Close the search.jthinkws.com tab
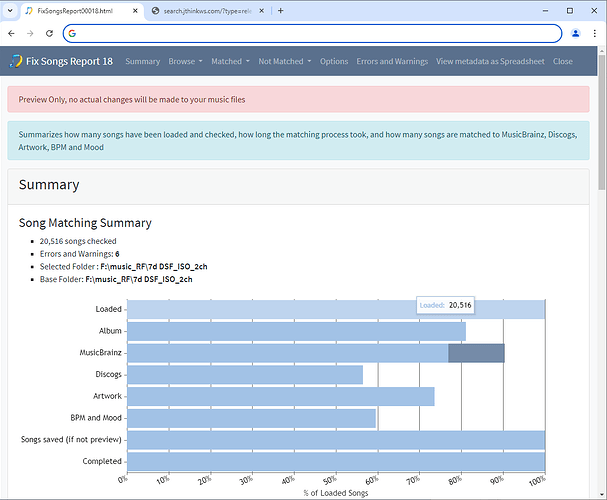Screen dimensions: 607x500 click(262, 11)
